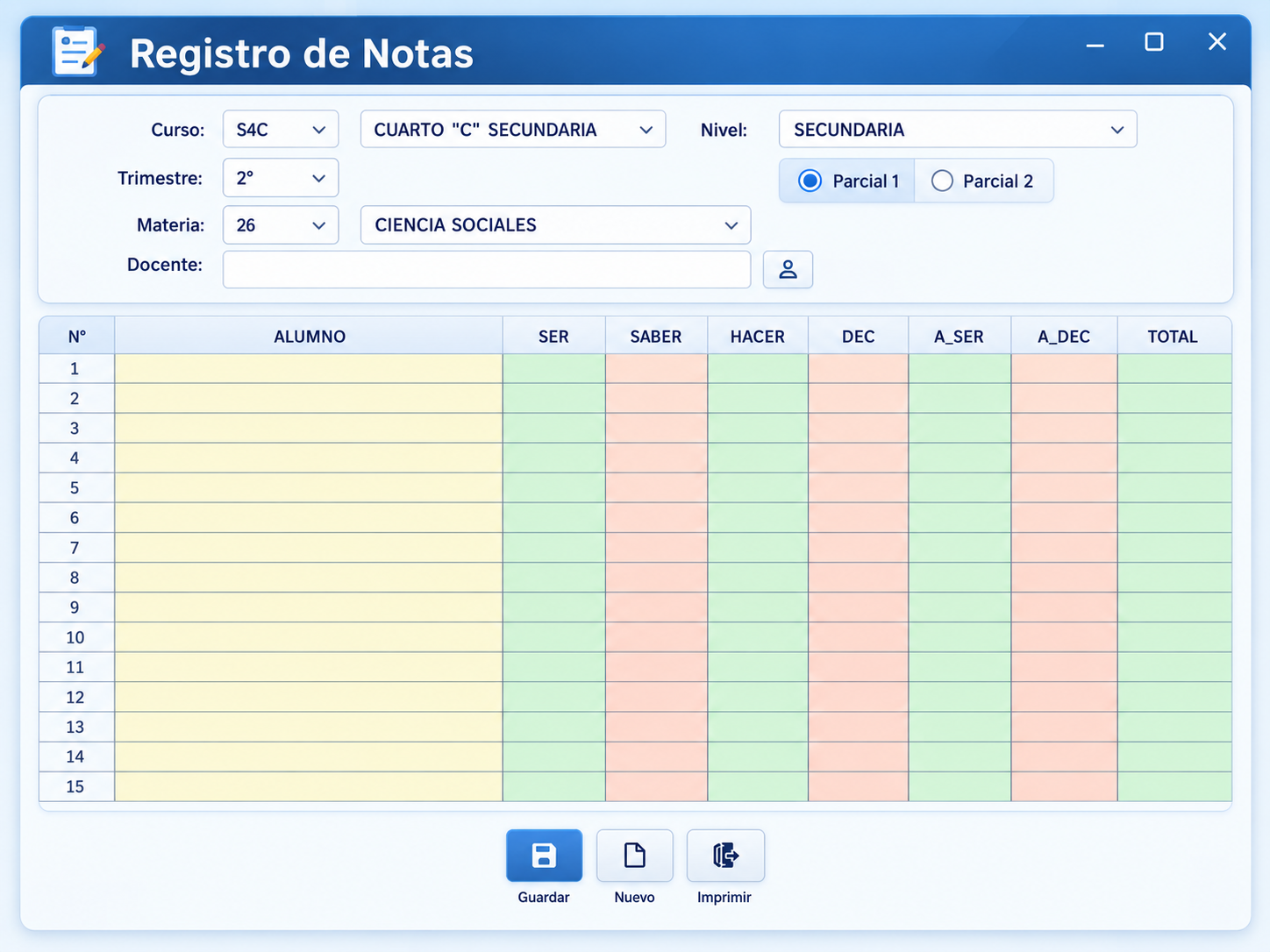The height and width of the screenshot is (952, 1270).
Task: Click the Guardar save disk icon
Action: (544, 856)
